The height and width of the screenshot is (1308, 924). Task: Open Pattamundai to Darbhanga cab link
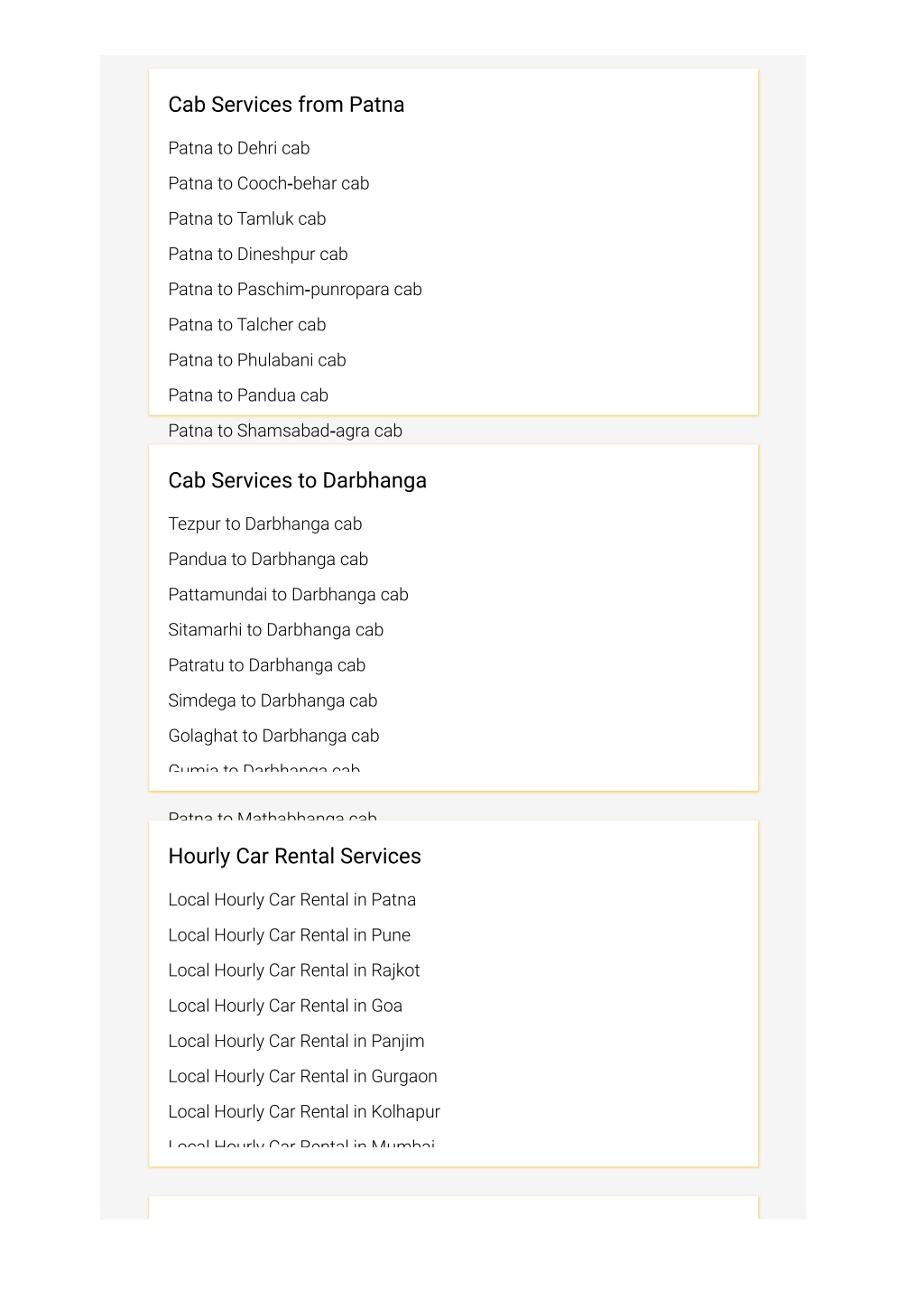point(289,594)
